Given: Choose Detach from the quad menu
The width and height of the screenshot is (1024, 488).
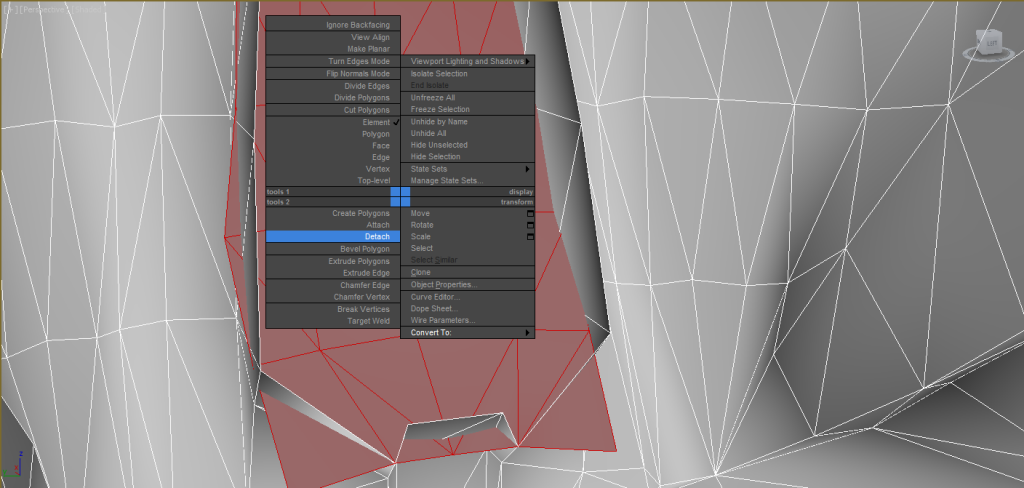Looking at the screenshot, I should (x=333, y=236).
